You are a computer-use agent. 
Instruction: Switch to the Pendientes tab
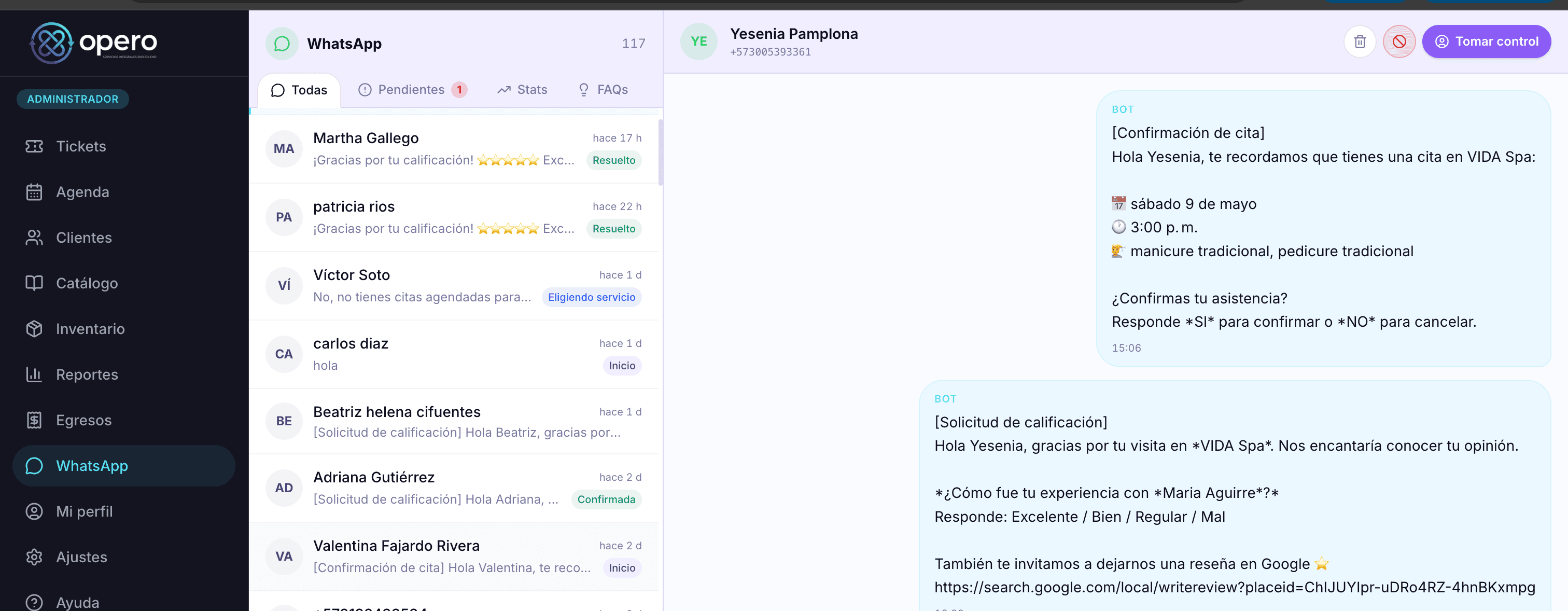pos(412,90)
